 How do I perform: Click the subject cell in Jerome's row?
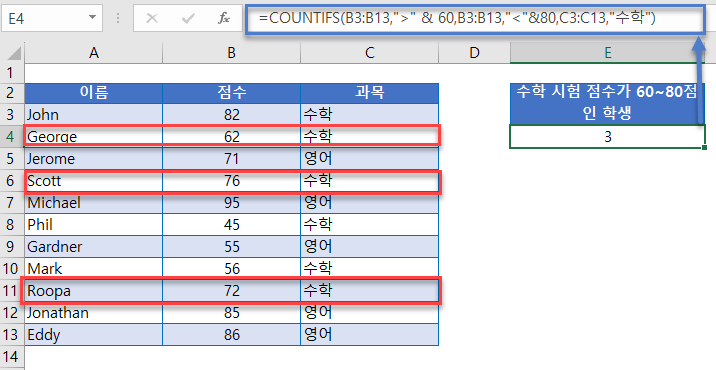point(369,159)
